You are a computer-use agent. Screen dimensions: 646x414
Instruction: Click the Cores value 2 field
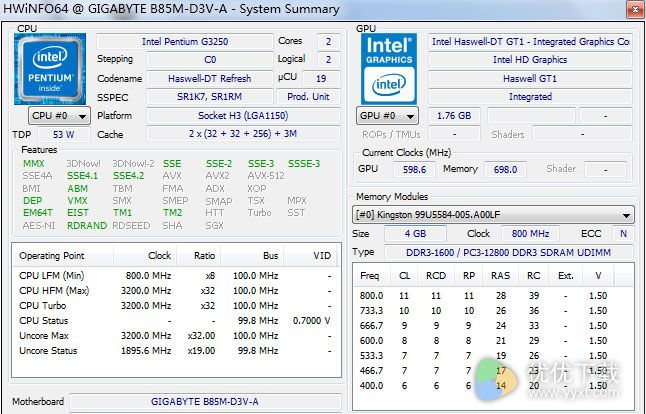click(x=328, y=42)
